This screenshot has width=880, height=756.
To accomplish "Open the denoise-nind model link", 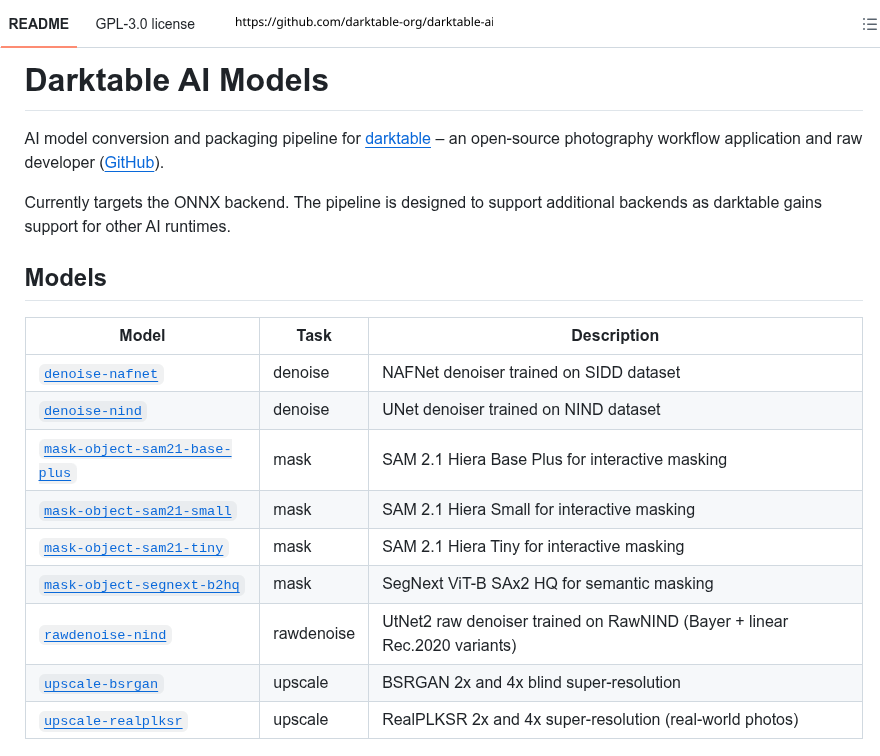I will (93, 411).
